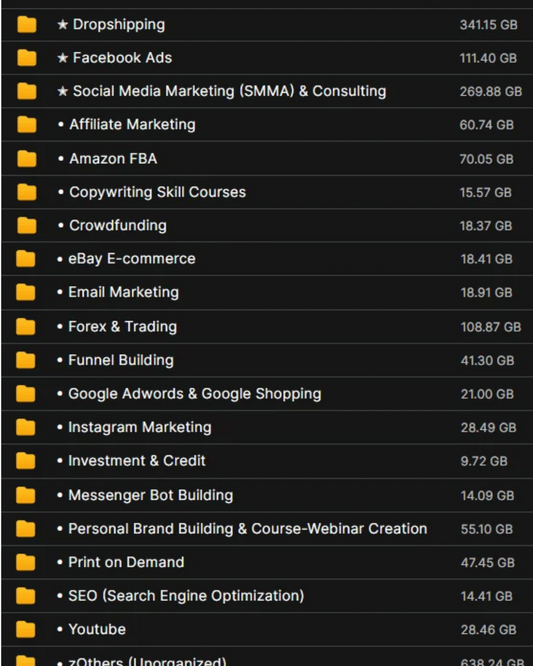This screenshot has height=666, width=533.
Task: Click the 18.37 GB size value
Action: pos(486,226)
